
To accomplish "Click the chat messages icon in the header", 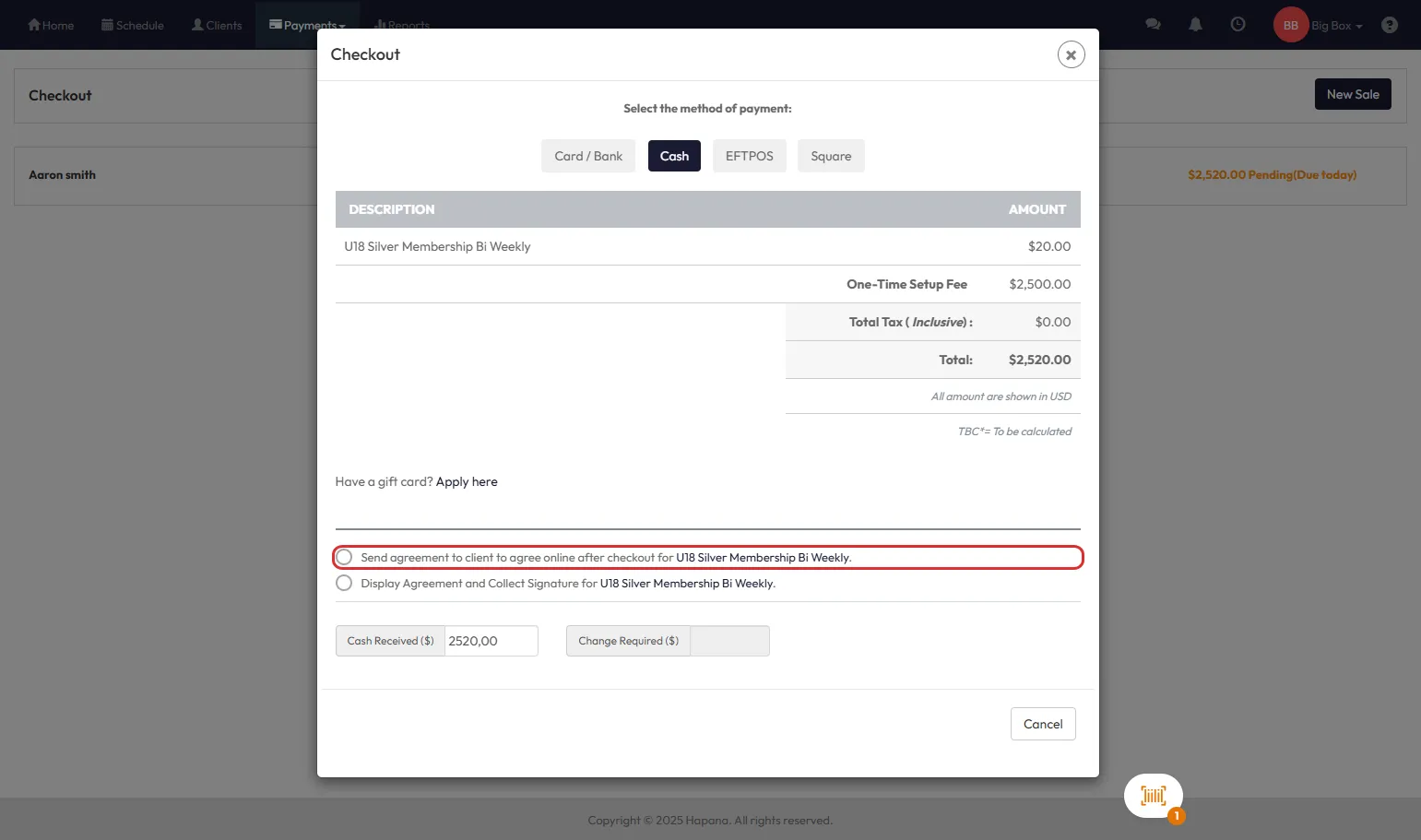I will 1153,25.
